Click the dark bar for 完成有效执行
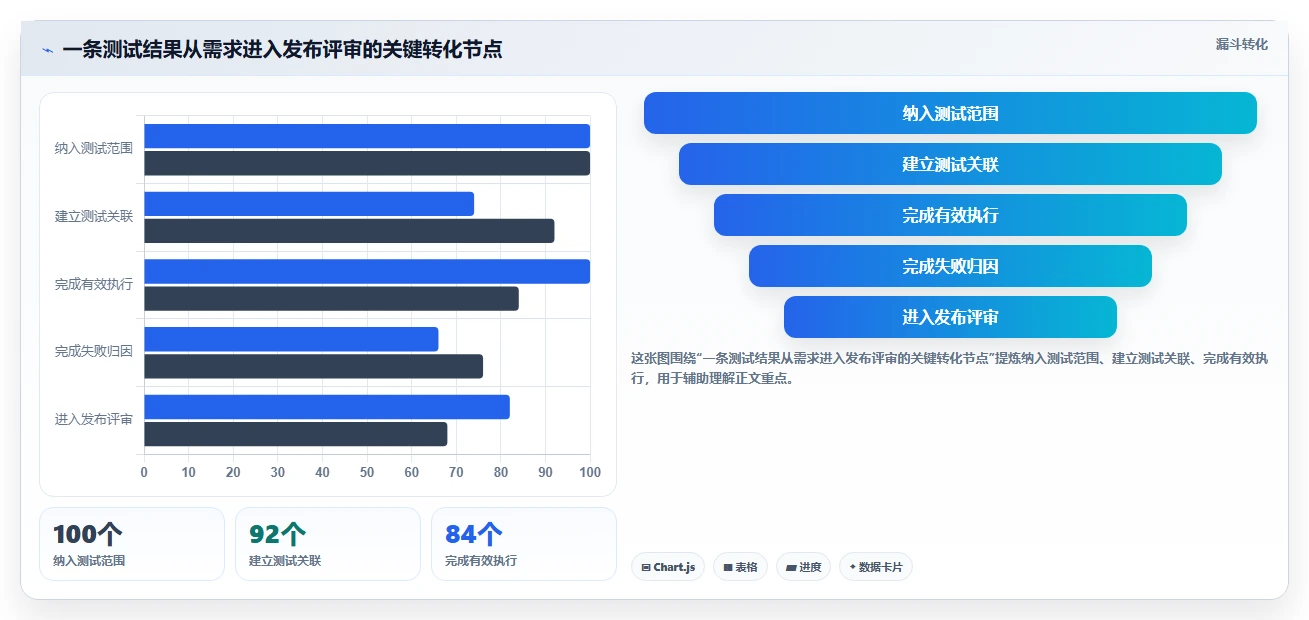The height and width of the screenshot is (620, 1309). point(331,298)
